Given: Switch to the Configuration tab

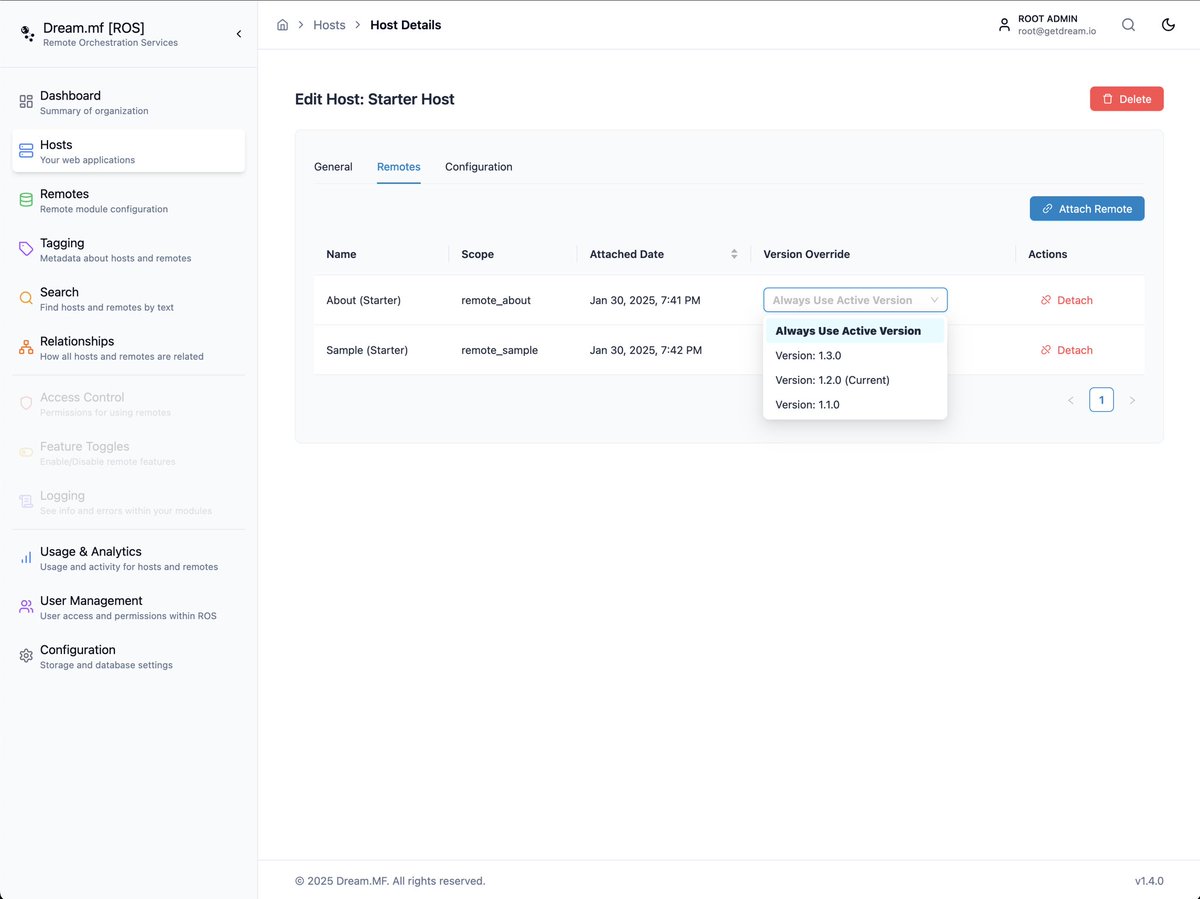Looking at the screenshot, I should pos(479,167).
